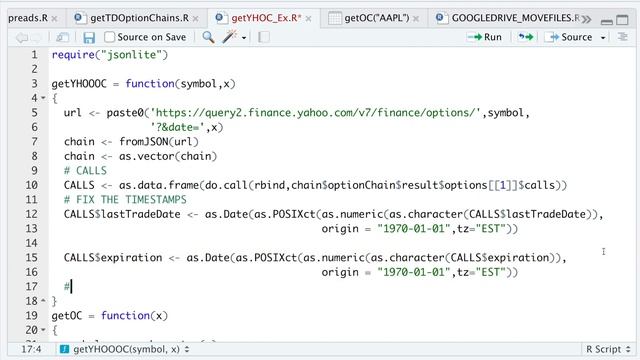Click the fold end marker at line 18
Viewport: 640px width, 360px height.
click(43, 301)
